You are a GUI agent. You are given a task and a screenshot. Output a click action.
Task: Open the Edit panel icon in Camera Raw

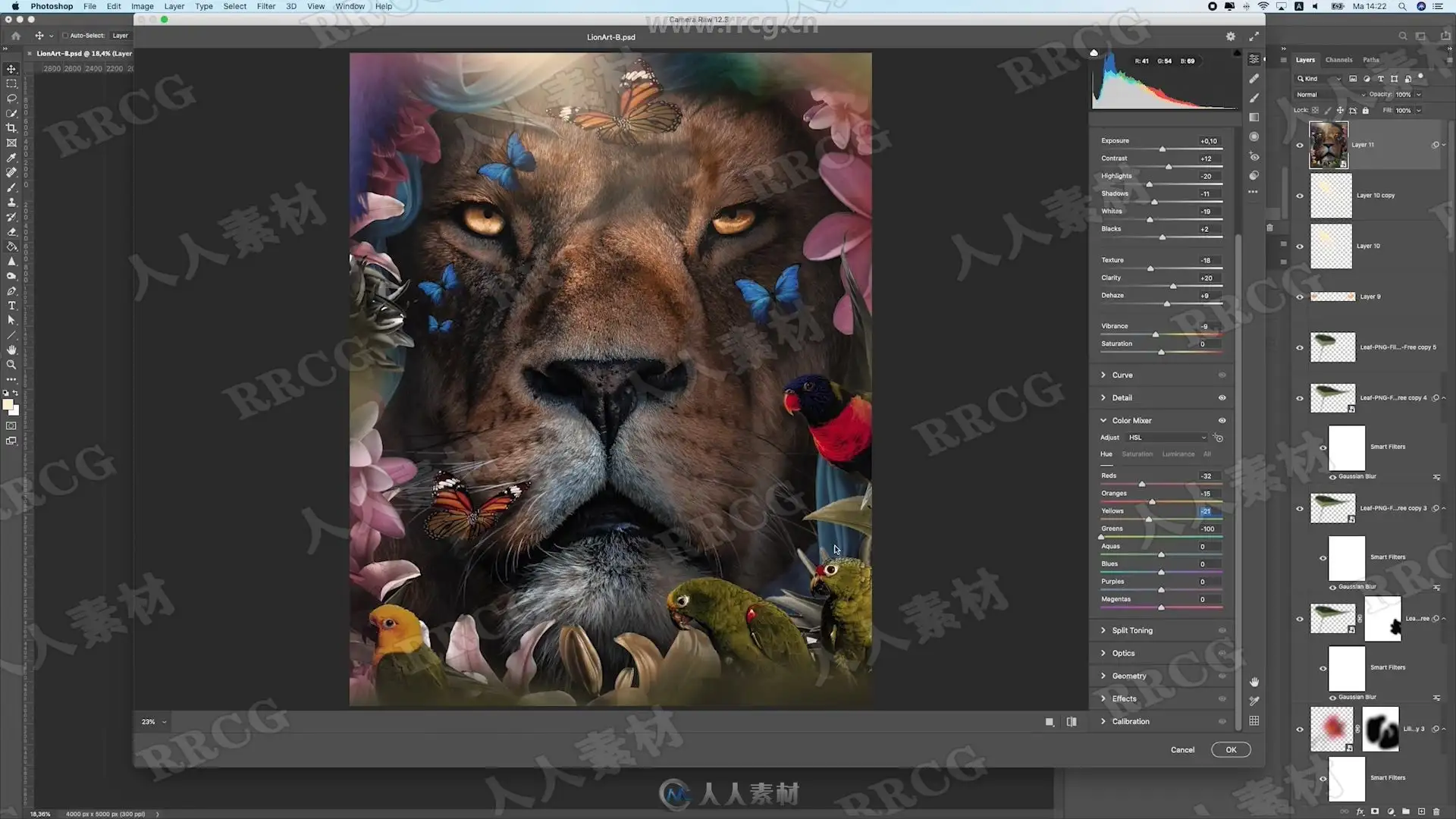click(1254, 59)
